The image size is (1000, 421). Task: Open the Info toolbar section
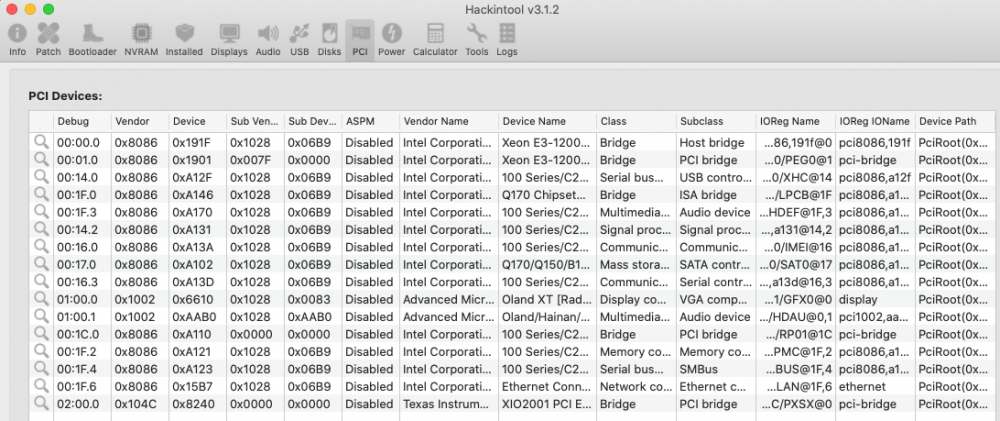[x=17, y=39]
